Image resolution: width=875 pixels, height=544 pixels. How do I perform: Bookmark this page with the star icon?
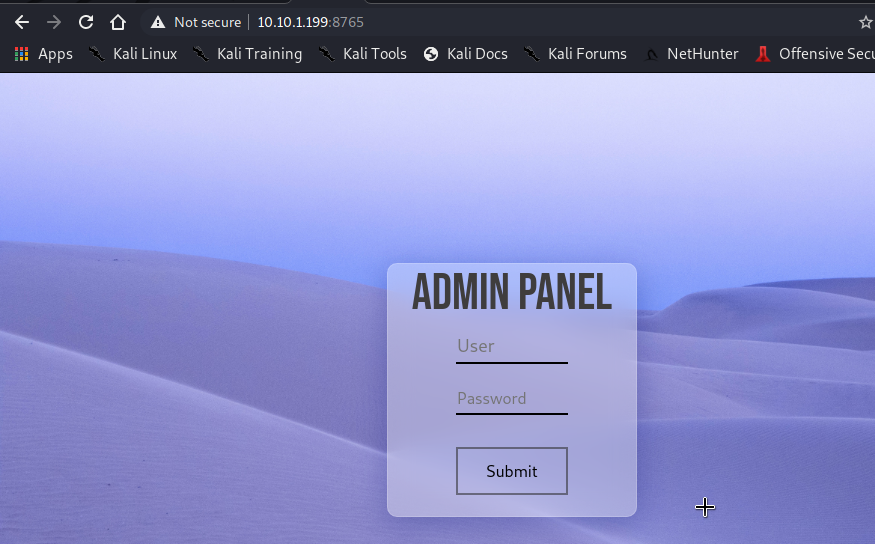coord(866,22)
